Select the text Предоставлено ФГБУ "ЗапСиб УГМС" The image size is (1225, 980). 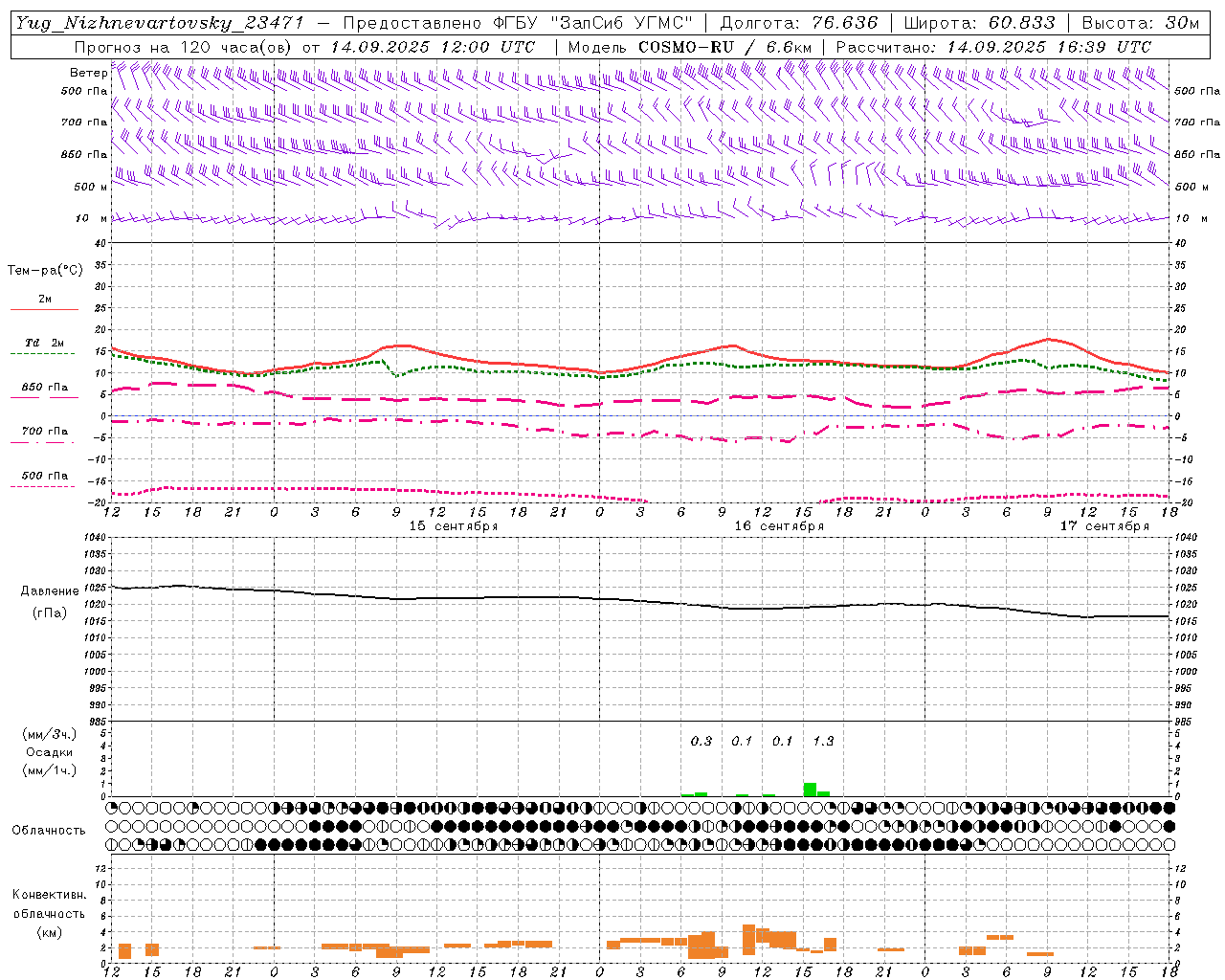pyautogui.click(x=517, y=23)
